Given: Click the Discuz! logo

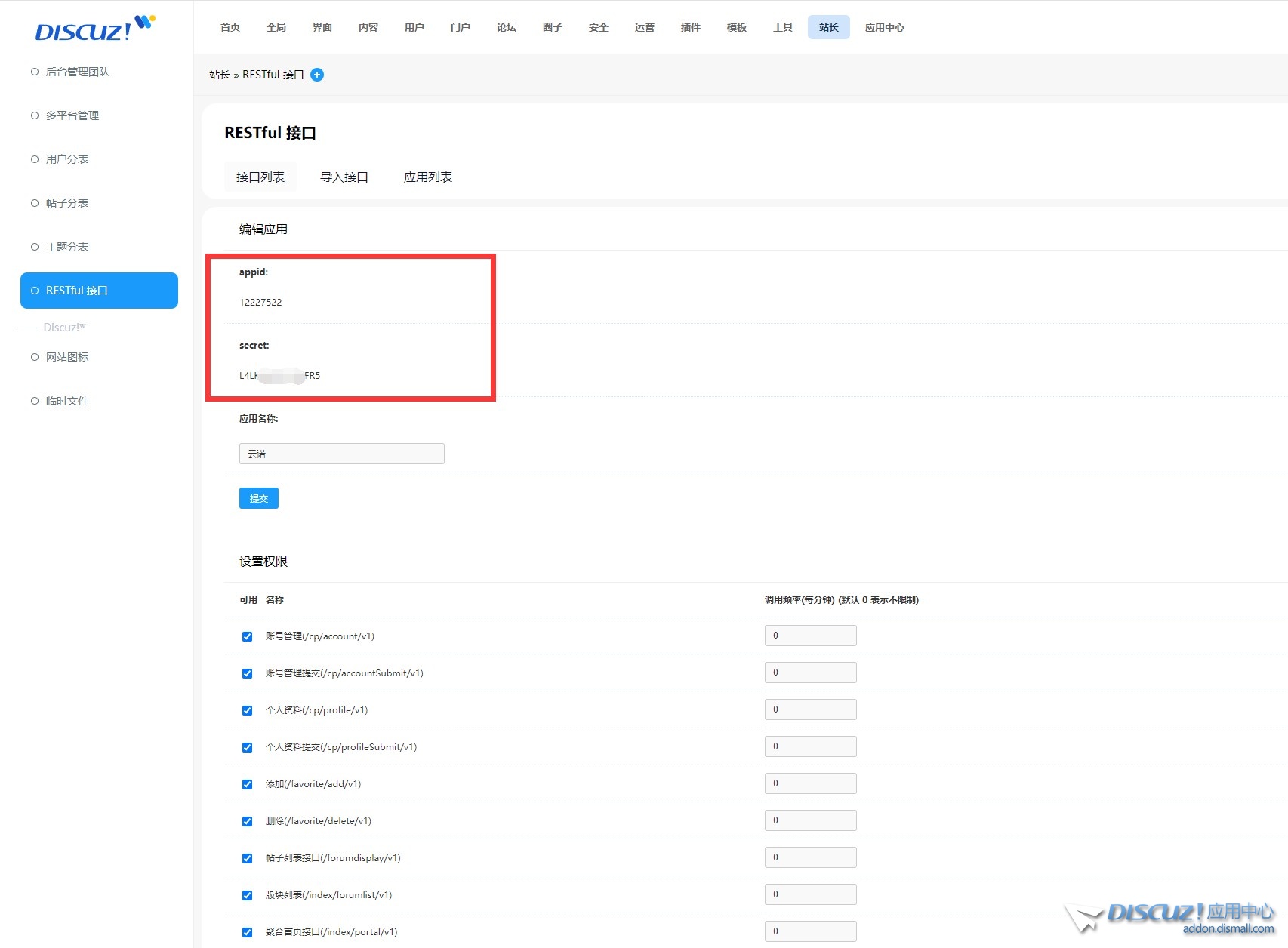Looking at the screenshot, I should (x=94, y=29).
